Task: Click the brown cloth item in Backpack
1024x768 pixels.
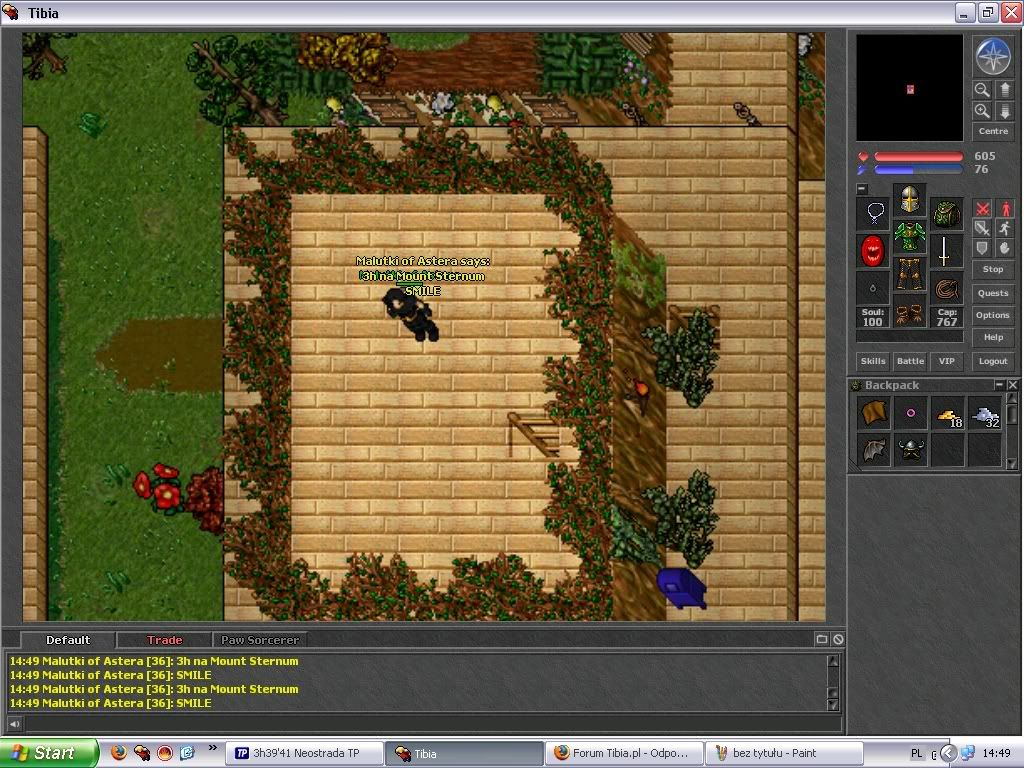Action: 874,413
